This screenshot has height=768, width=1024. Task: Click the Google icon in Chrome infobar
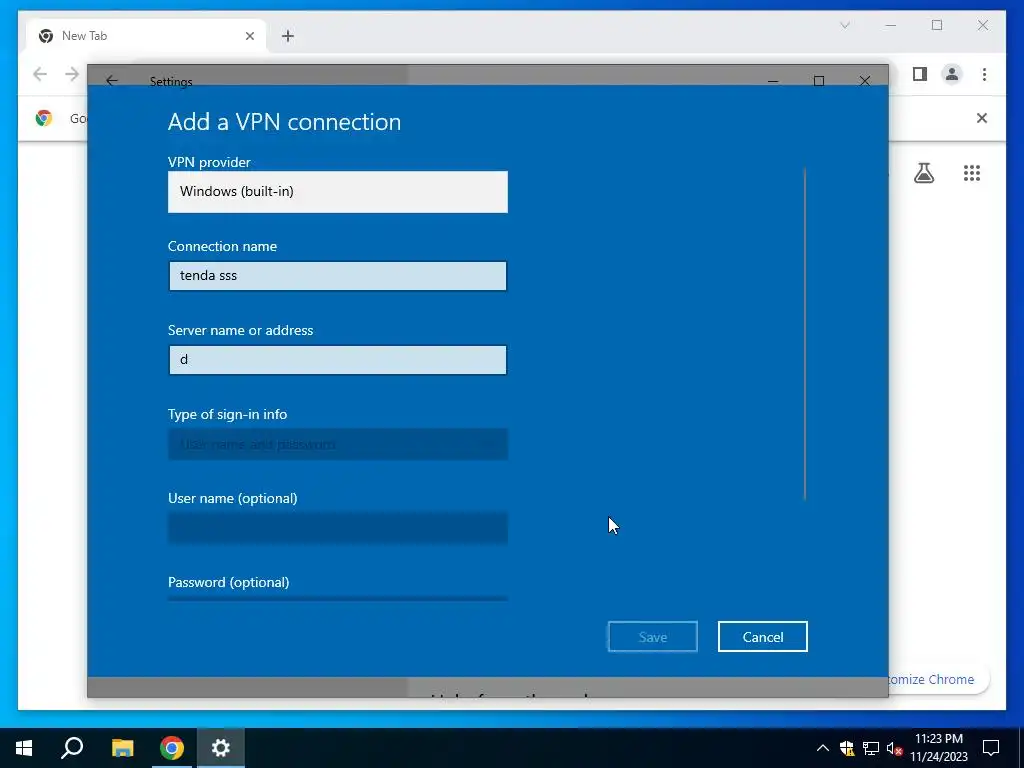pyautogui.click(x=44, y=118)
